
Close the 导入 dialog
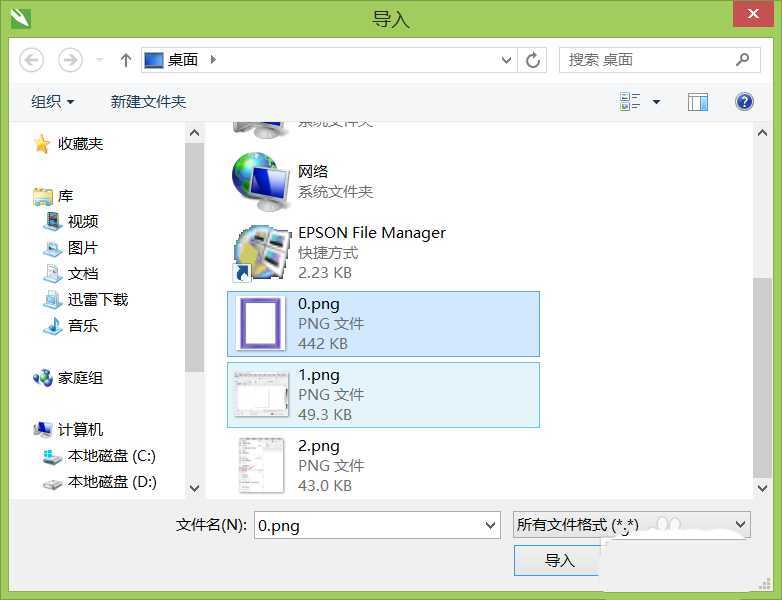[x=753, y=13]
